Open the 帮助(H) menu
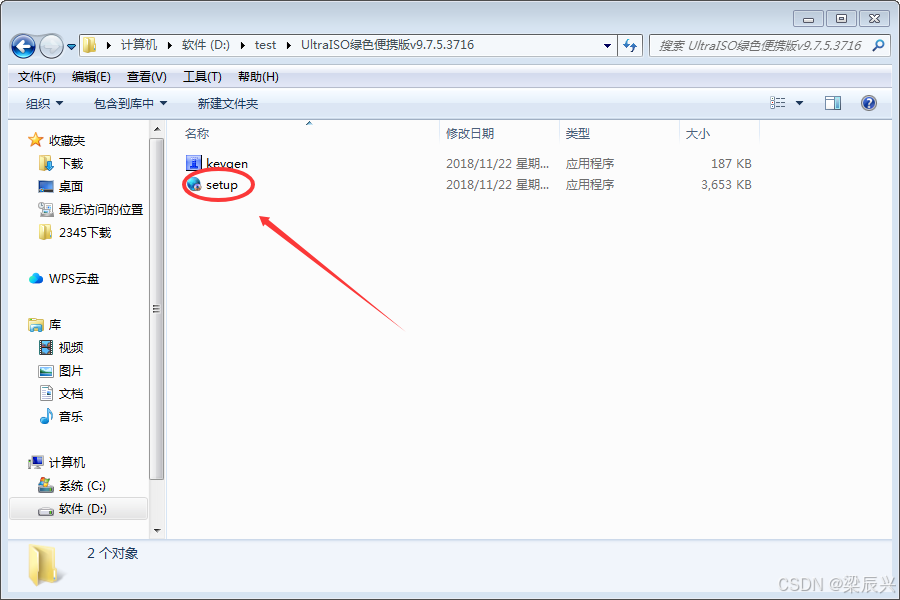 [x=258, y=77]
